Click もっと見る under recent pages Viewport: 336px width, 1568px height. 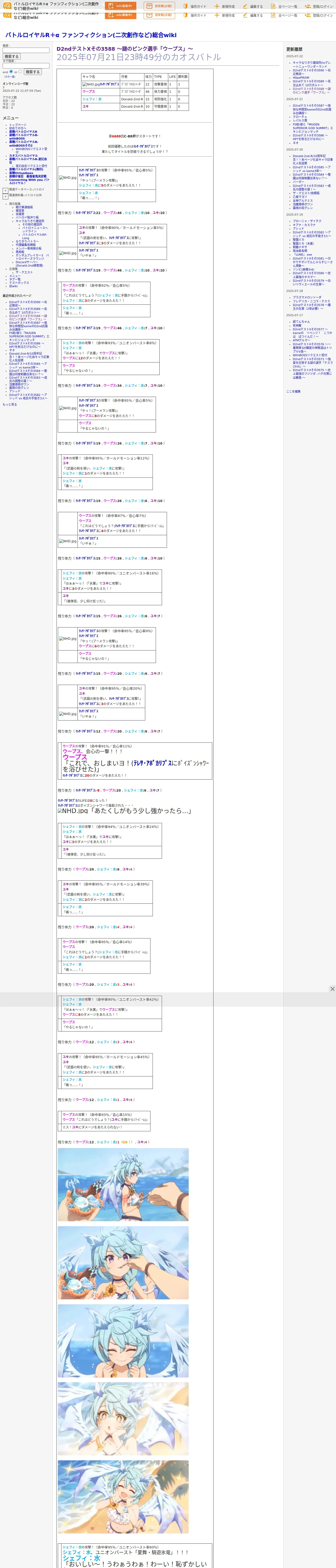coord(10,404)
